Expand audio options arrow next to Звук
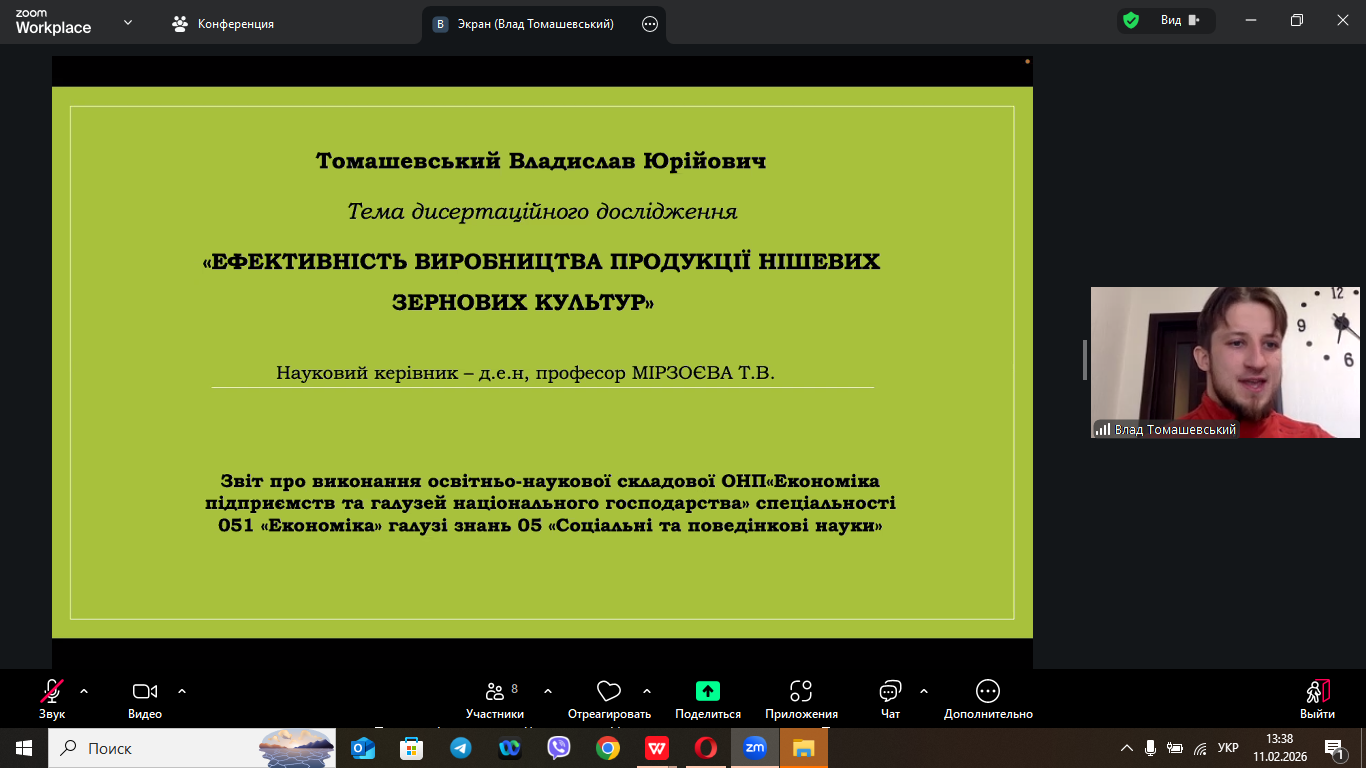Image resolution: width=1366 pixels, height=768 pixels. [84, 691]
